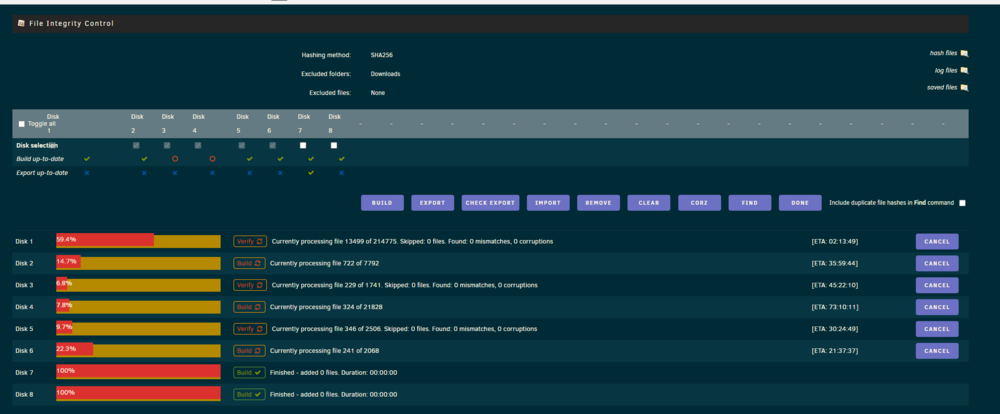Click the Verify status badge for Disk 1
This screenshot has height=414, width=1000.
click(x=250, y=241)
